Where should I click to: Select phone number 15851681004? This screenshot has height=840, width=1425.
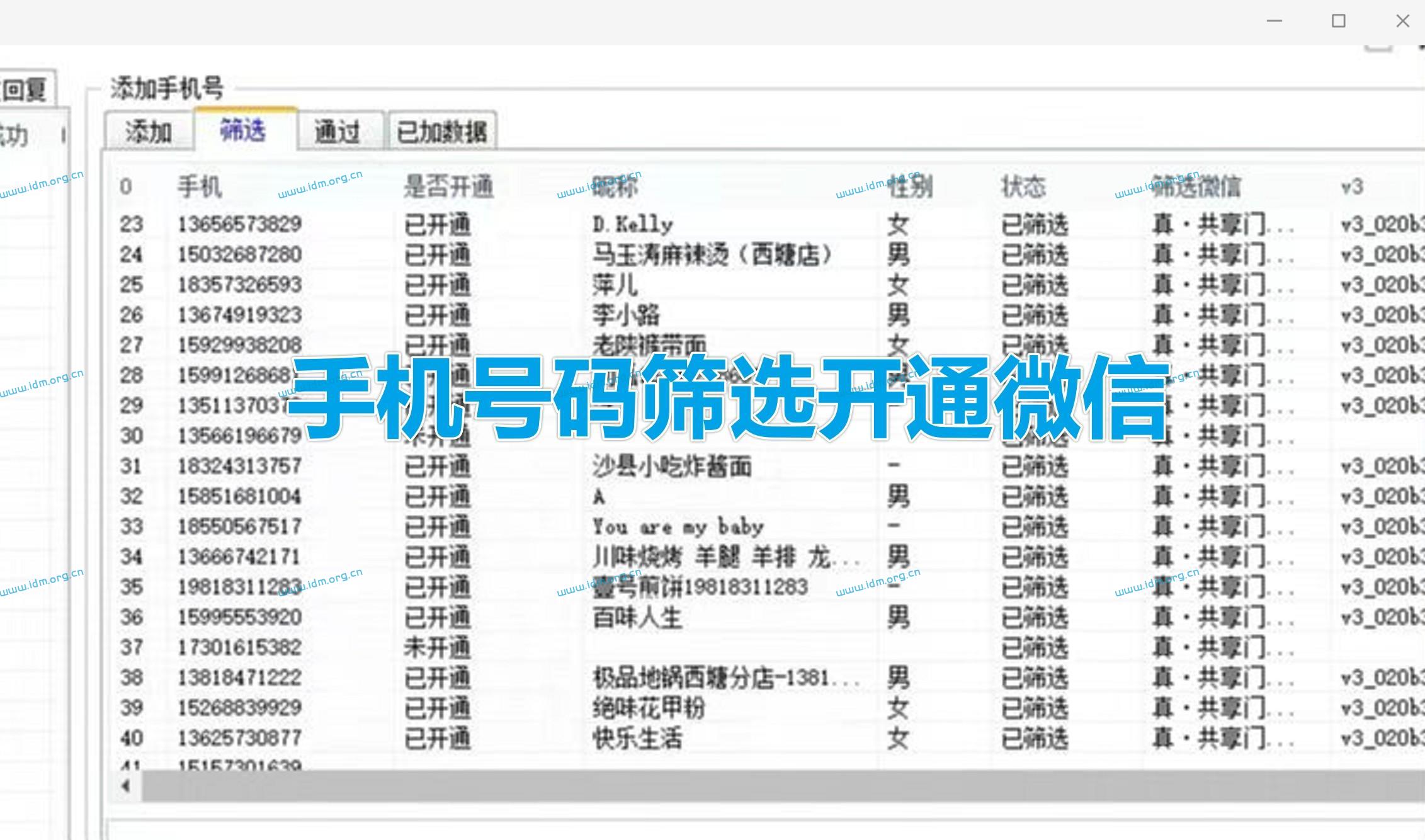[239, 496]
